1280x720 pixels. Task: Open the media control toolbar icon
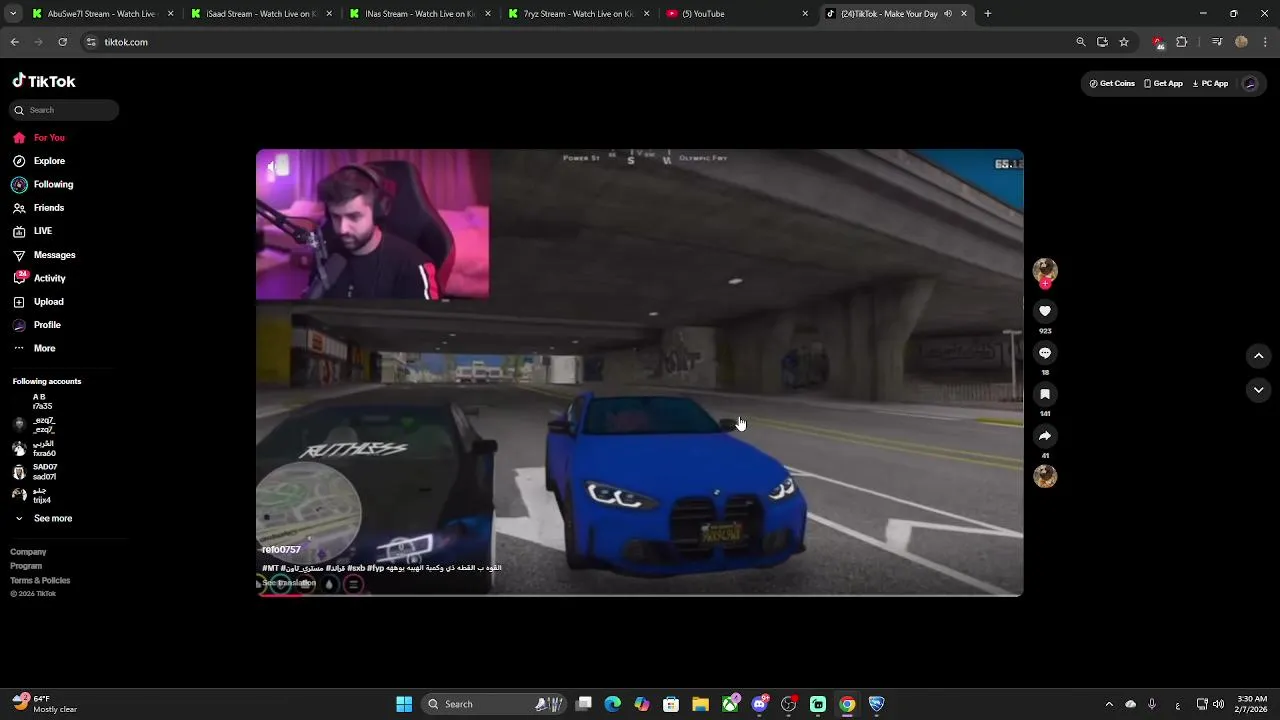click(x=1217, y=42)
